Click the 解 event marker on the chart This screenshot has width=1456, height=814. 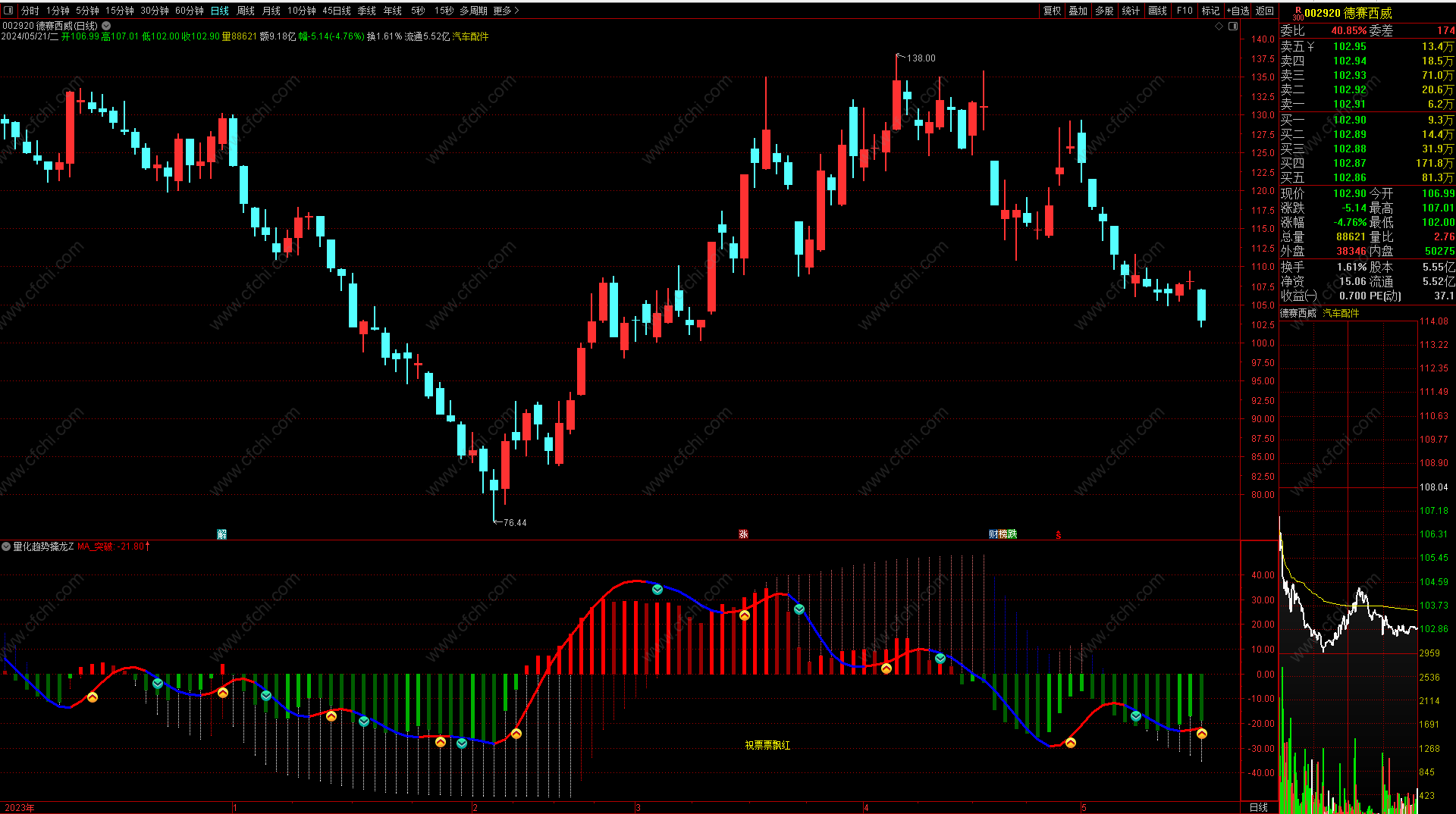pyautogui.click(x=222, y=534)
